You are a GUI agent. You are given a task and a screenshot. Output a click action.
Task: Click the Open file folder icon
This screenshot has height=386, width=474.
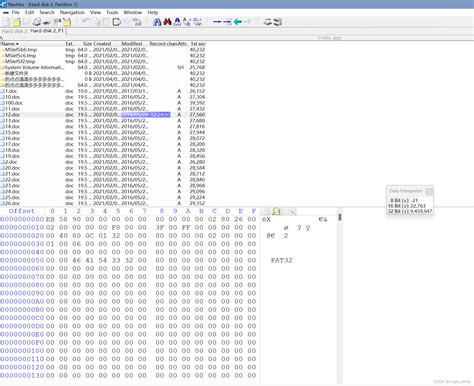pos(17,22)
